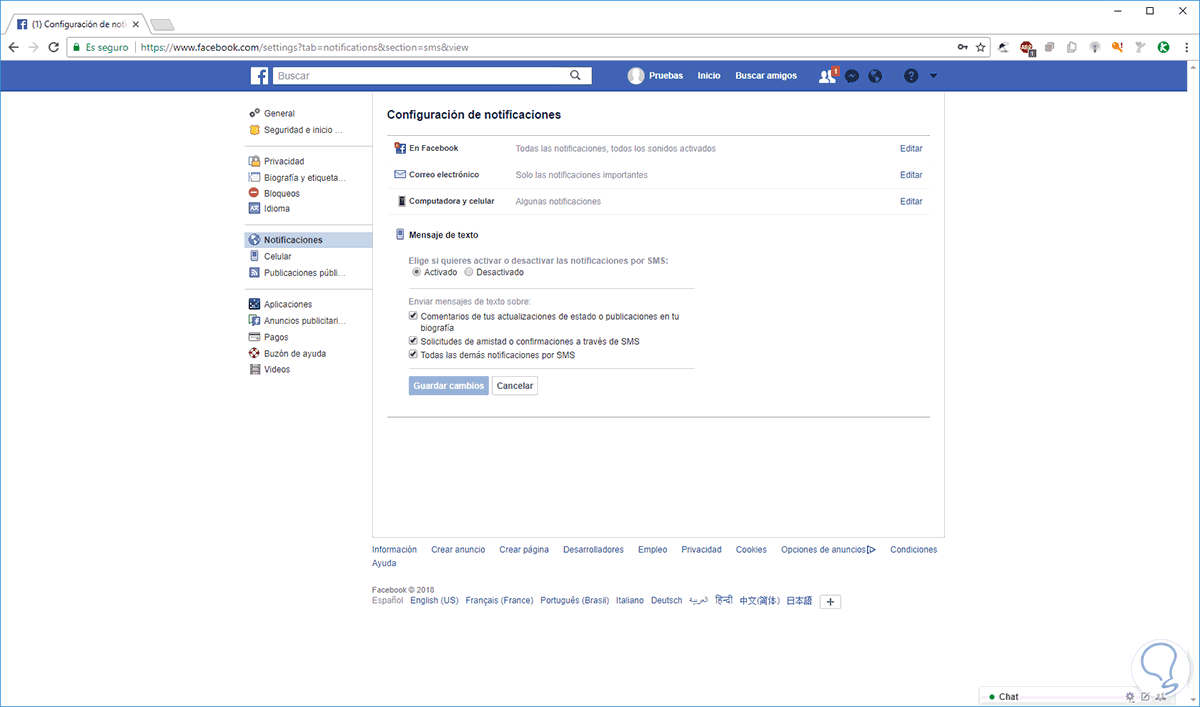Click the Pruebas profile name
This screenshot has width=1200, height=707.
coord(666,76)
